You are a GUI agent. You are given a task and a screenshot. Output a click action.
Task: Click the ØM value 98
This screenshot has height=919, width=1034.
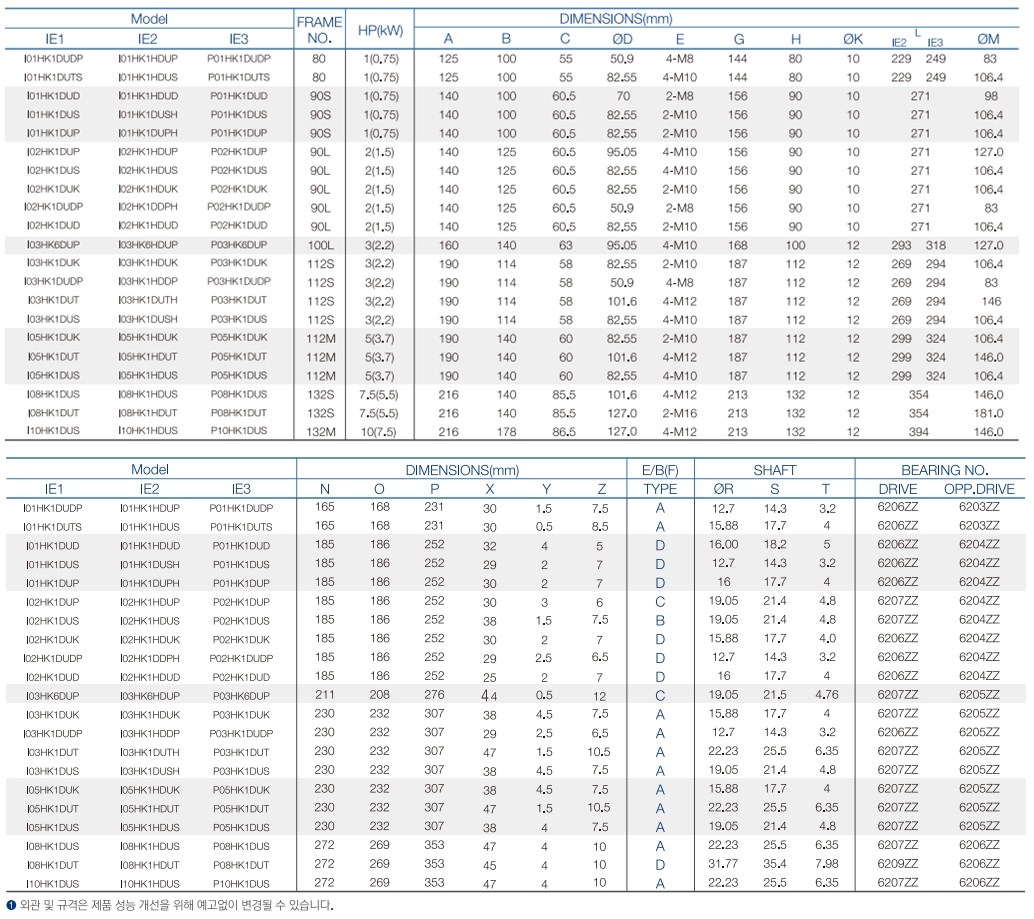(990, 96)
